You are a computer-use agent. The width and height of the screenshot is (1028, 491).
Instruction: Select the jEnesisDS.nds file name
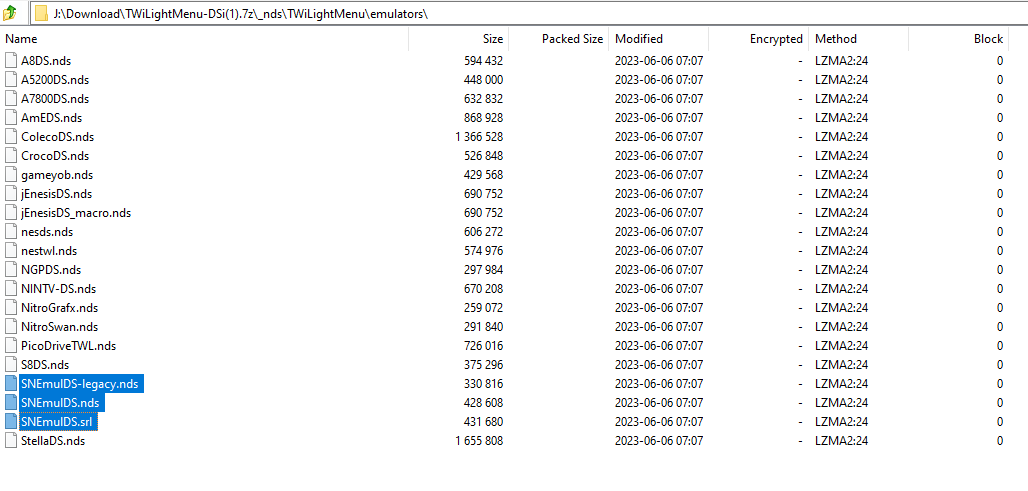[56, 194]
